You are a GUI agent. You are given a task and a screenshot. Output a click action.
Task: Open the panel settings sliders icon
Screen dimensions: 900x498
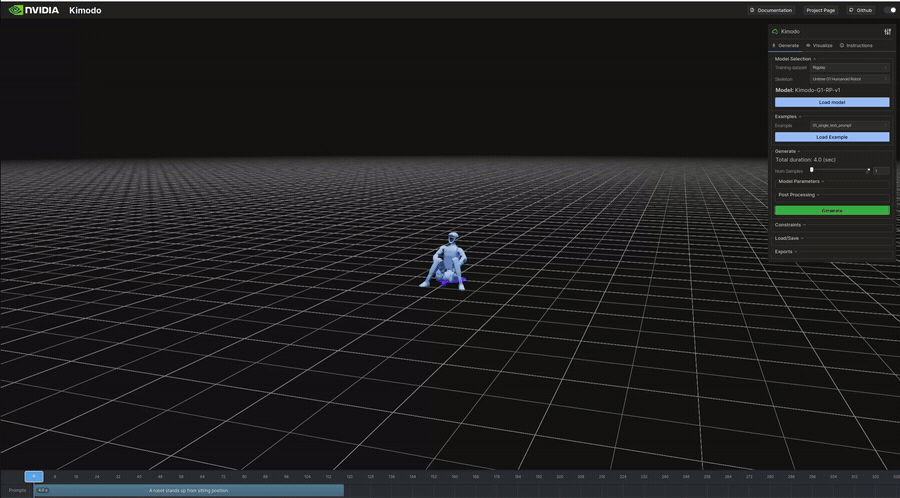(x=887, y=32)
